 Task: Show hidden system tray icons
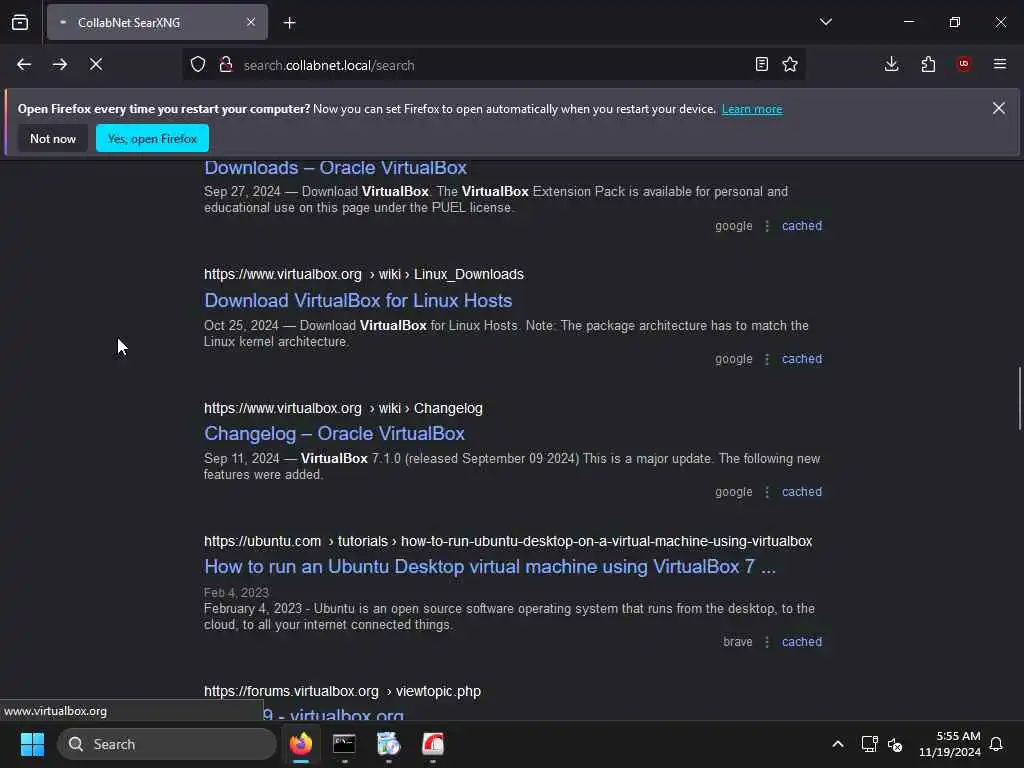[x=837, y=744]
